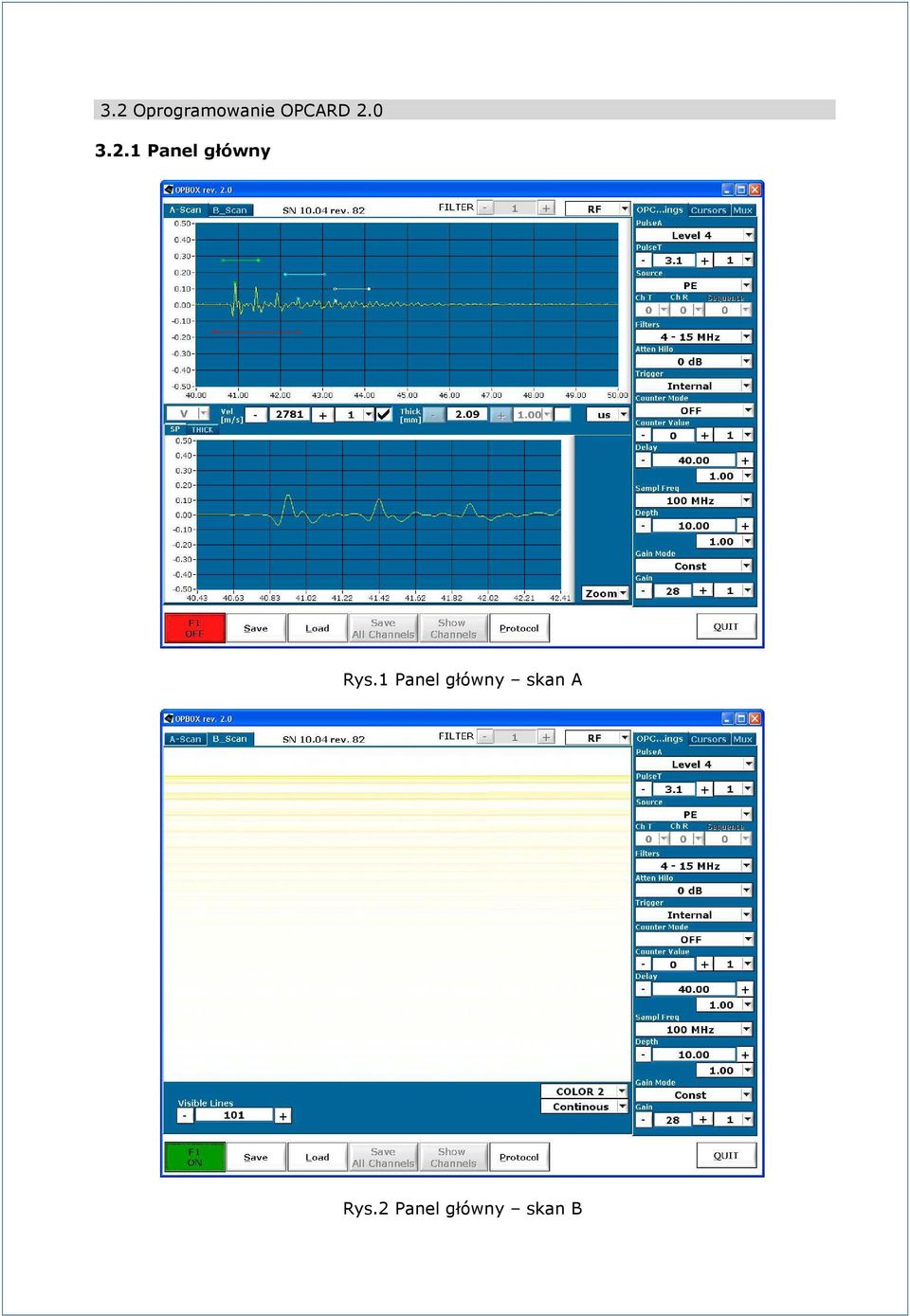Screen dimensions: 910x1316
Task: Grab cyan gate cursor on A-scan graph
Action: (304, 275)
